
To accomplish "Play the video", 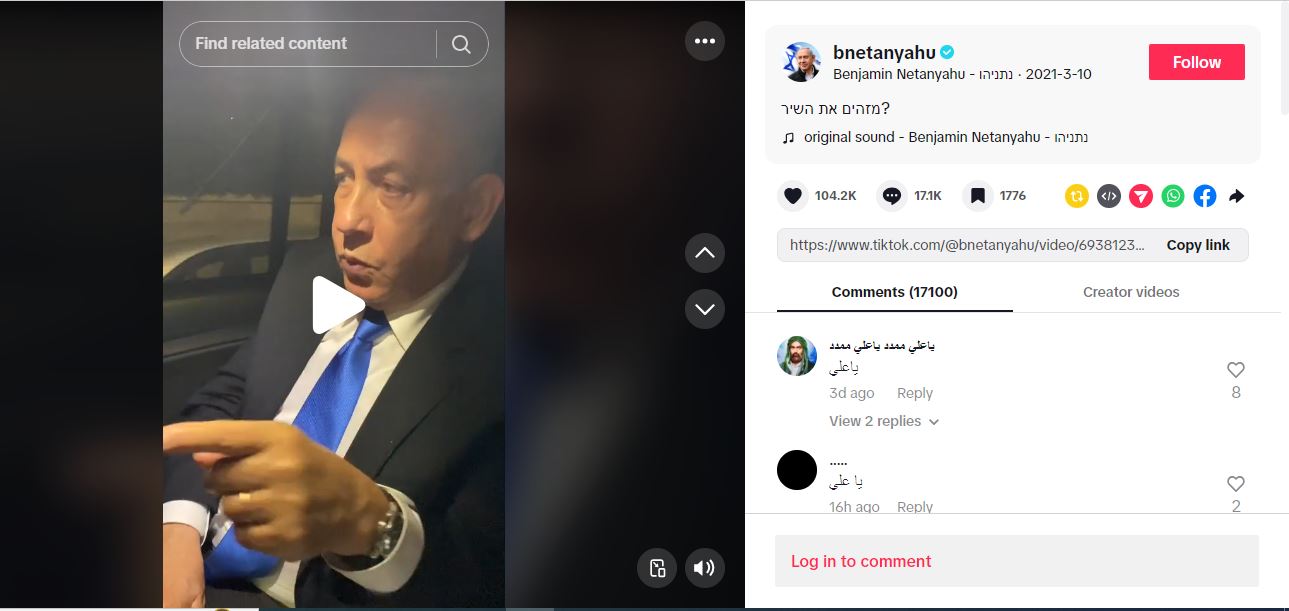I will click(336, 306).
